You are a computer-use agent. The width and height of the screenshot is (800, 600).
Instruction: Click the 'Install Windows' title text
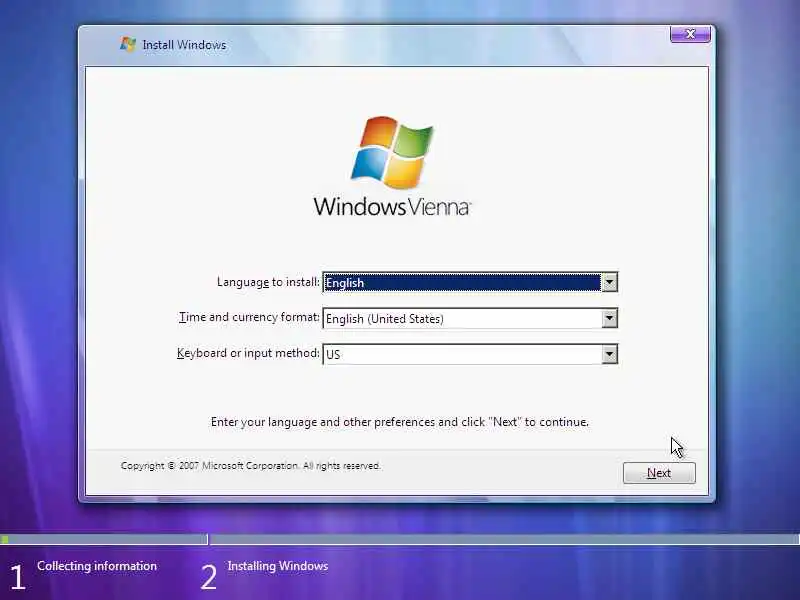click(x=184, y=45)
